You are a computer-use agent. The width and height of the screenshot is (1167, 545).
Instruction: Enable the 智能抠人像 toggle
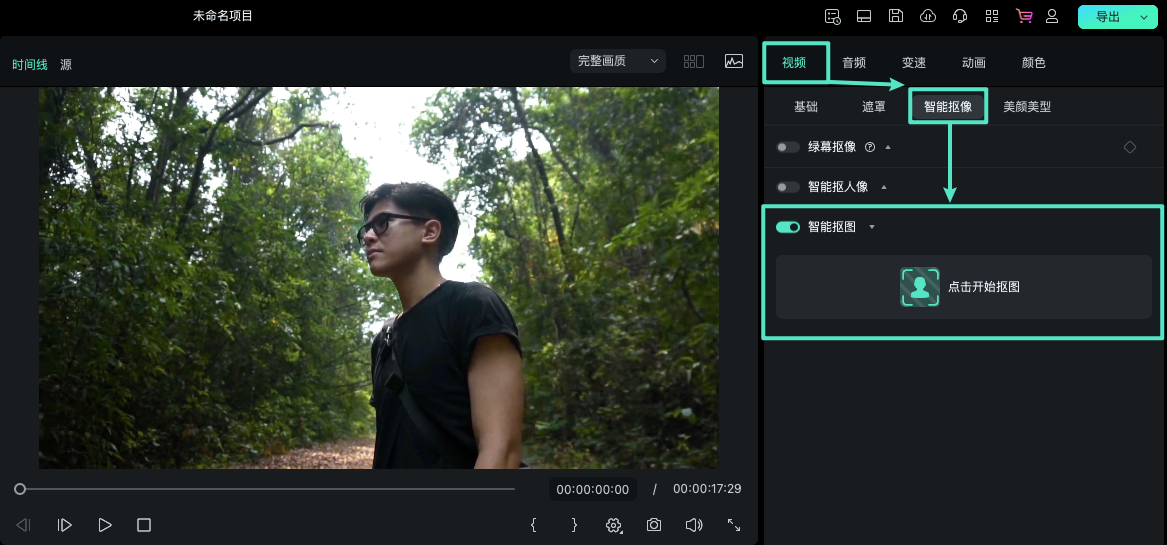[787, 187]
